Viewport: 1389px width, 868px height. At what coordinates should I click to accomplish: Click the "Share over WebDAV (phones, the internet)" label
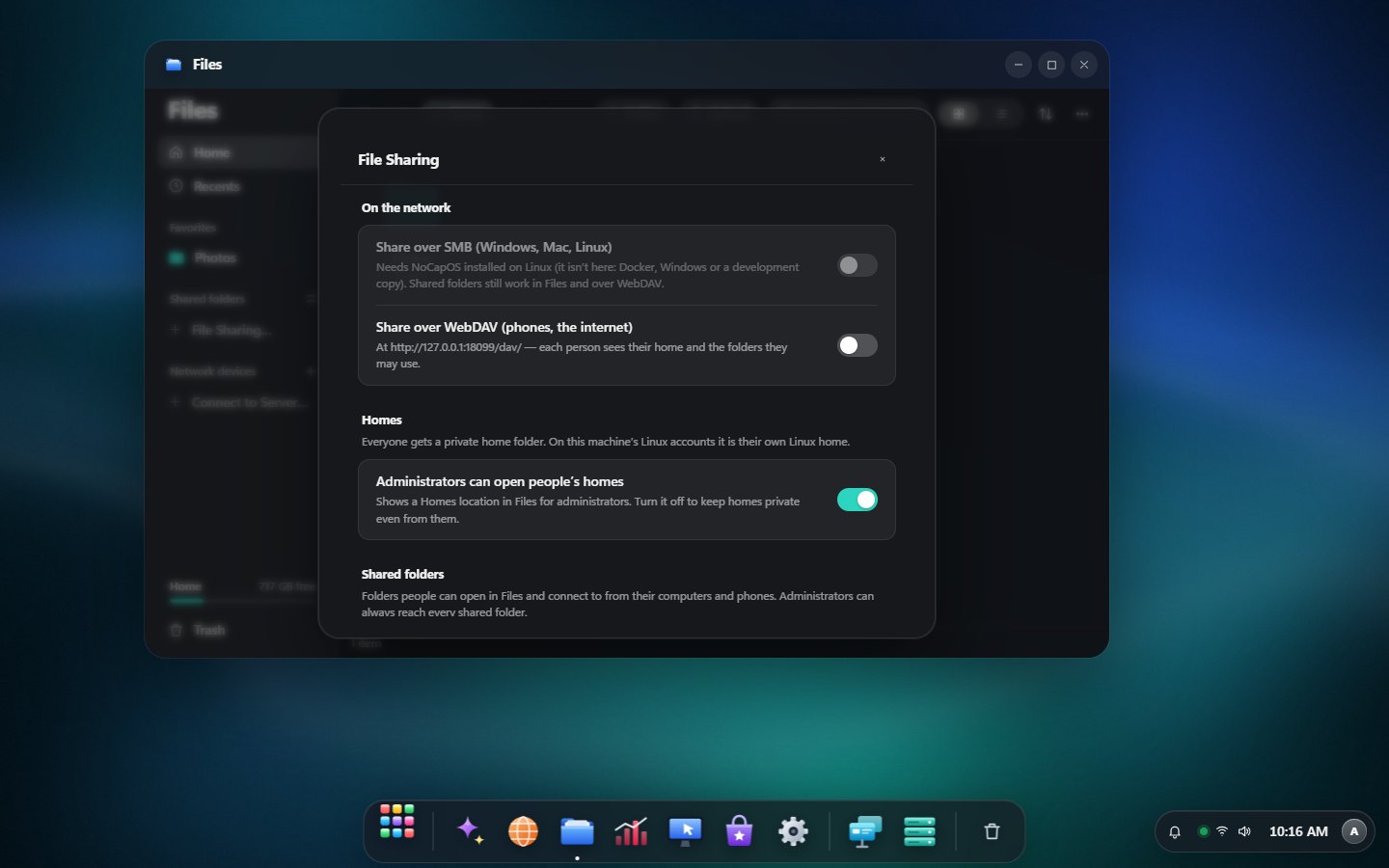504,327
